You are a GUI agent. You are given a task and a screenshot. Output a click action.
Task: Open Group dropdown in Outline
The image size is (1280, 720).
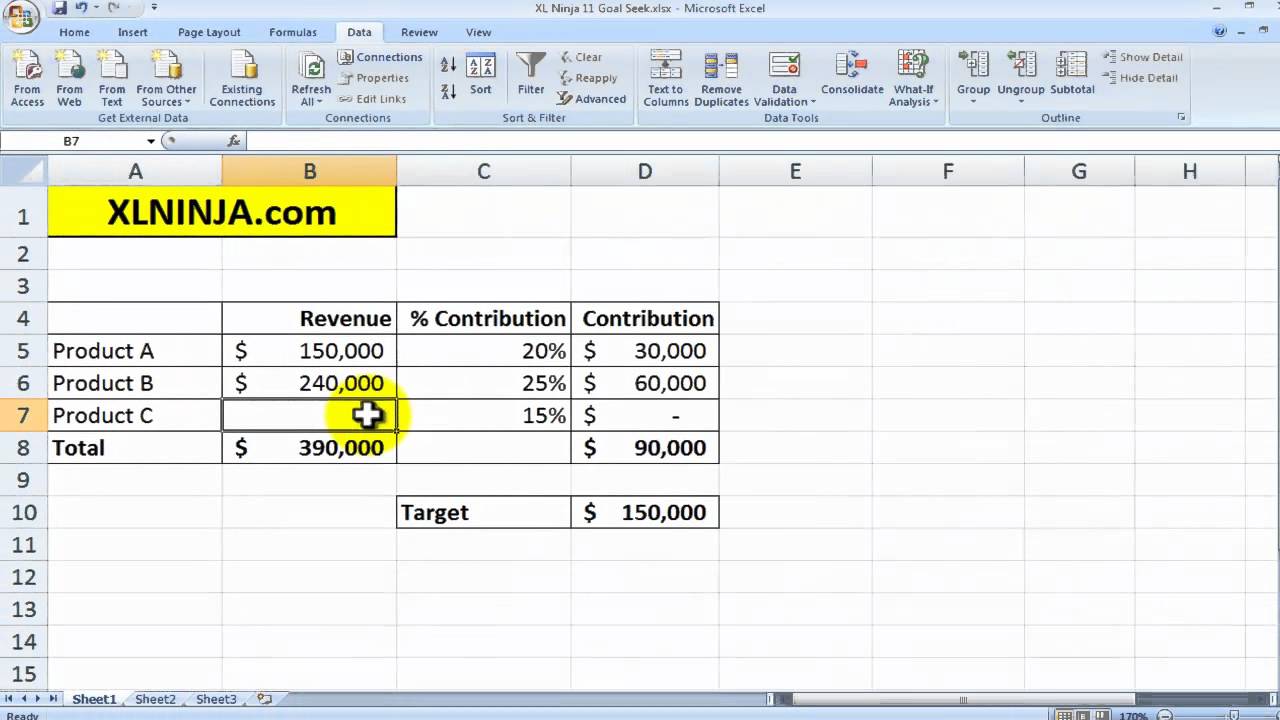point(973,79)
